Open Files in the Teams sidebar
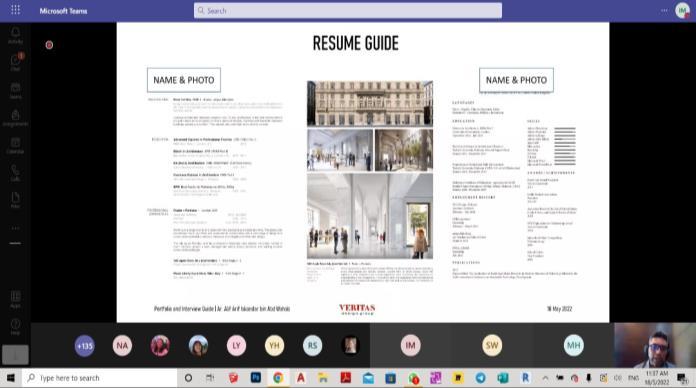The height and width of the screenshot is (388, 696). tap(15, 200)
